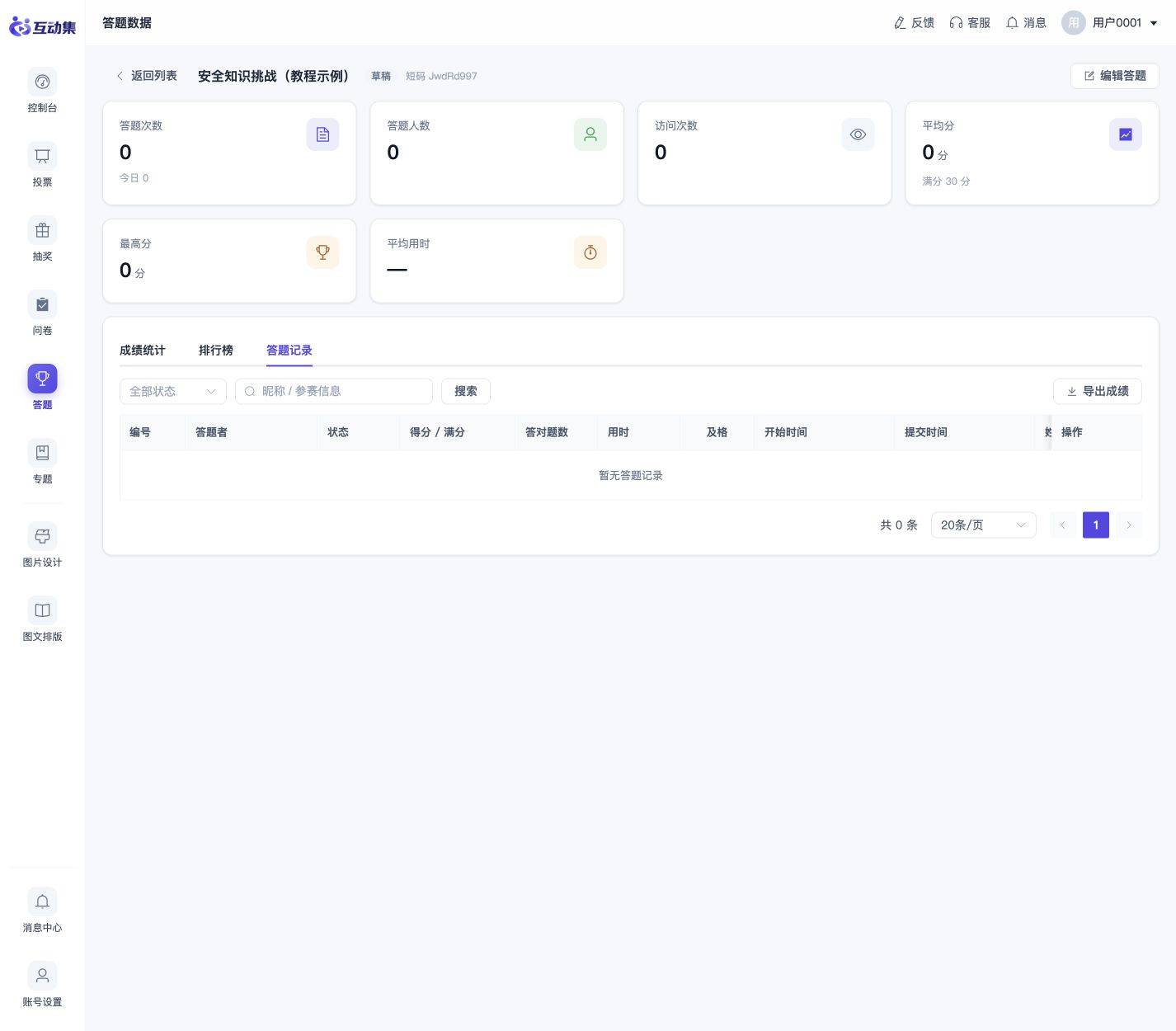Click the 答题次数 document icon
Image resolution: width=1176 pixels, height=1031 pixels.
(322, 134)
